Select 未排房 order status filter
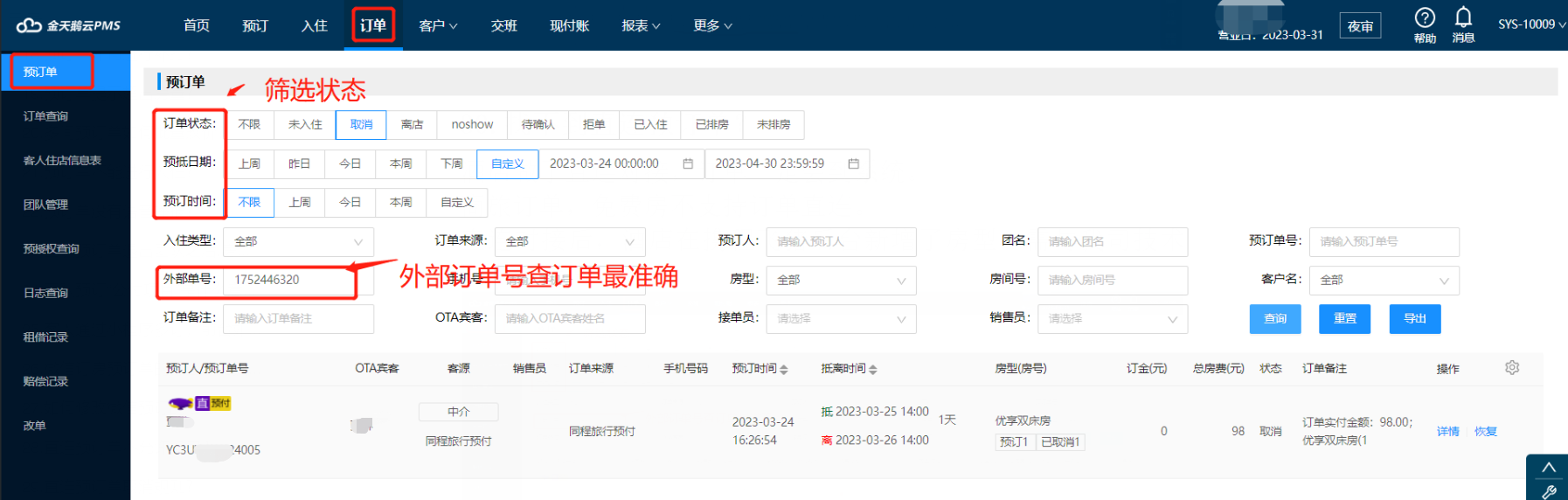 click(x=773, y=125)
